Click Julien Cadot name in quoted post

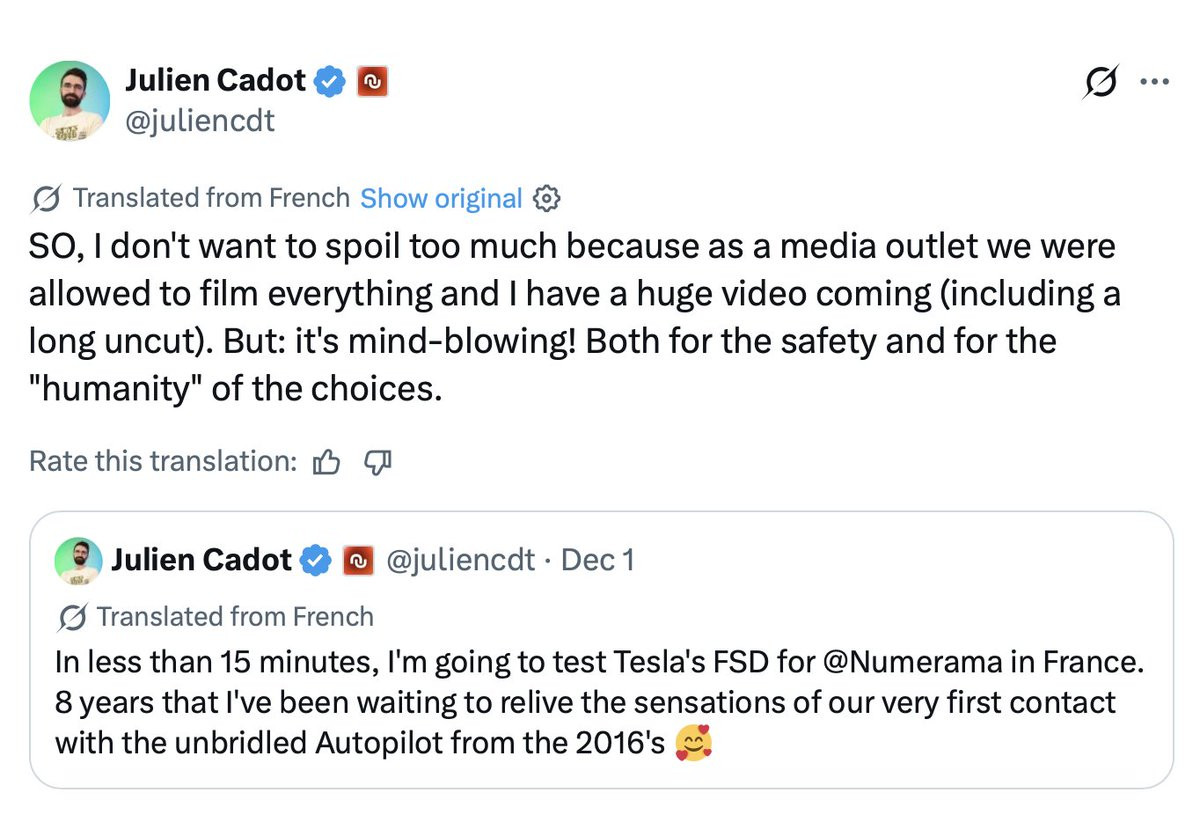(201, 560)
